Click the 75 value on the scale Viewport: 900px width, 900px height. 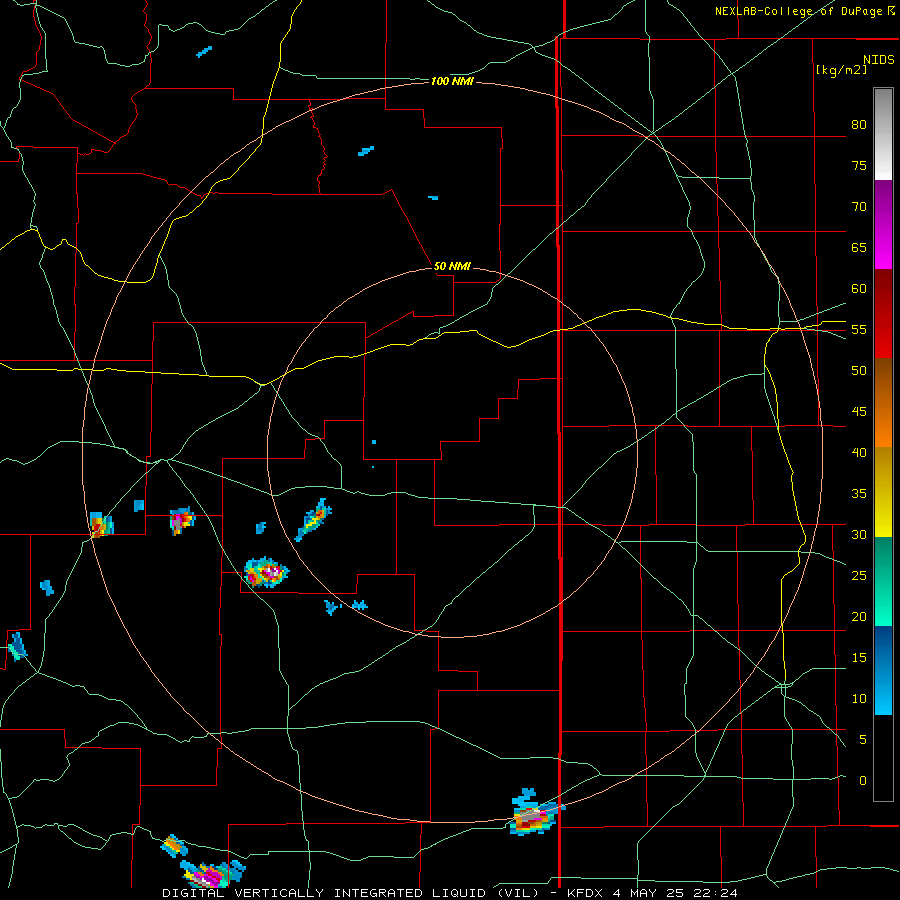[859, 165]
